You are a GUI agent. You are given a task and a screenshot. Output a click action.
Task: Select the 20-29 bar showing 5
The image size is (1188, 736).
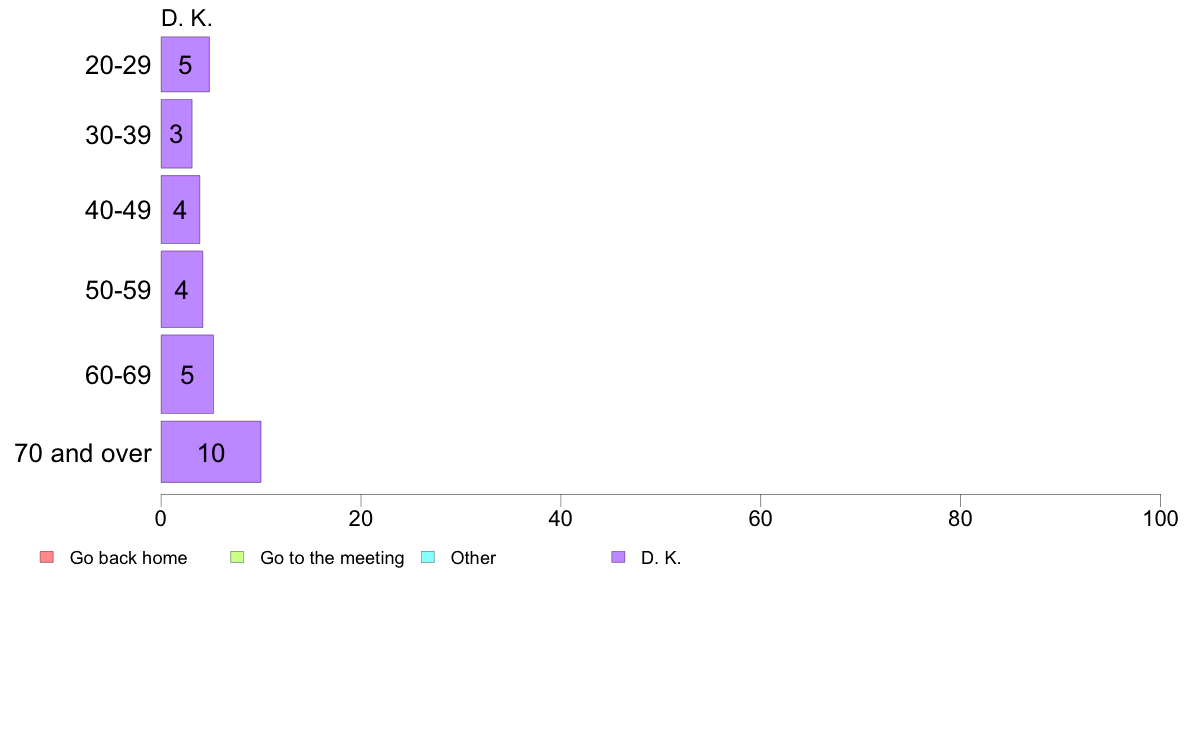[x=185, y=65]
